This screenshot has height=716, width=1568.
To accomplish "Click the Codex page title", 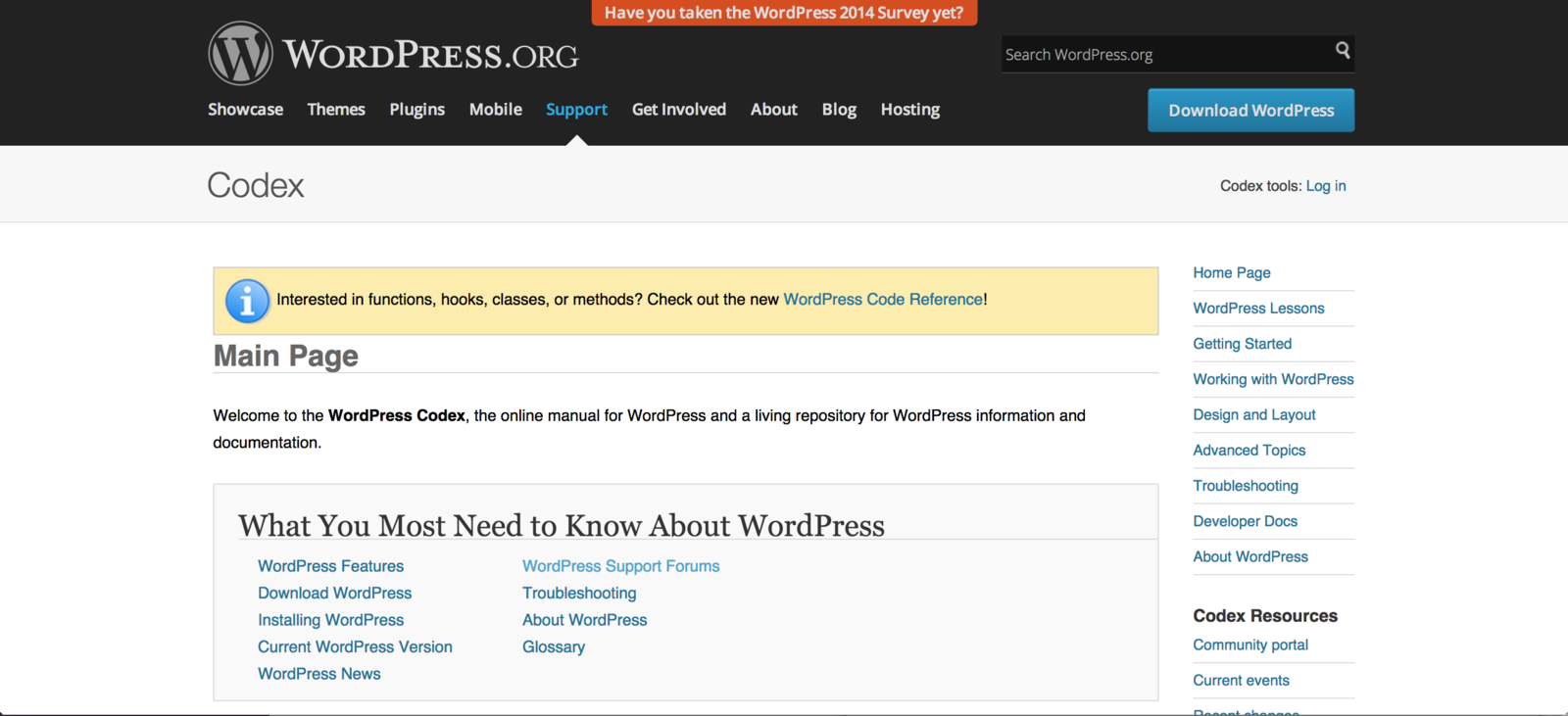I will click(256, 185).
